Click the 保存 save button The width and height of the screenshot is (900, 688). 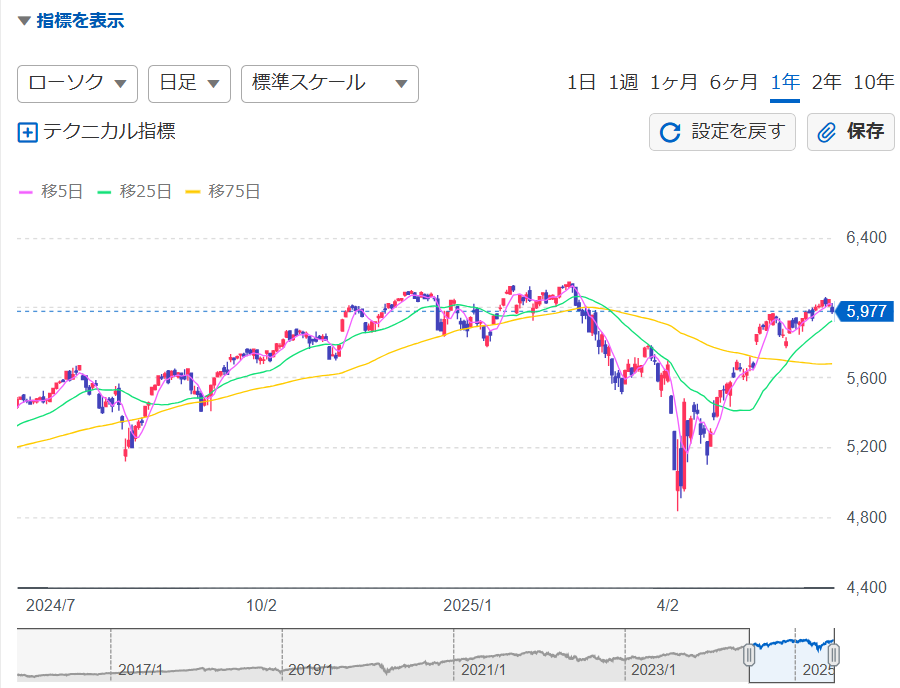851,132
